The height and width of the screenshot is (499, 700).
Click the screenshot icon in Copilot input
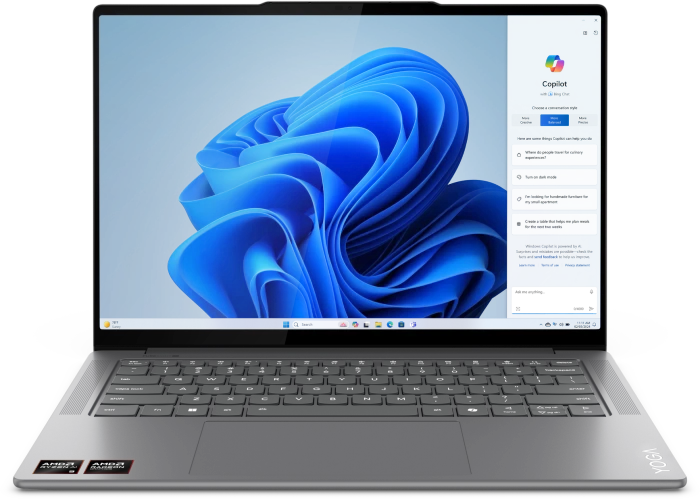(x=518, y=309)
